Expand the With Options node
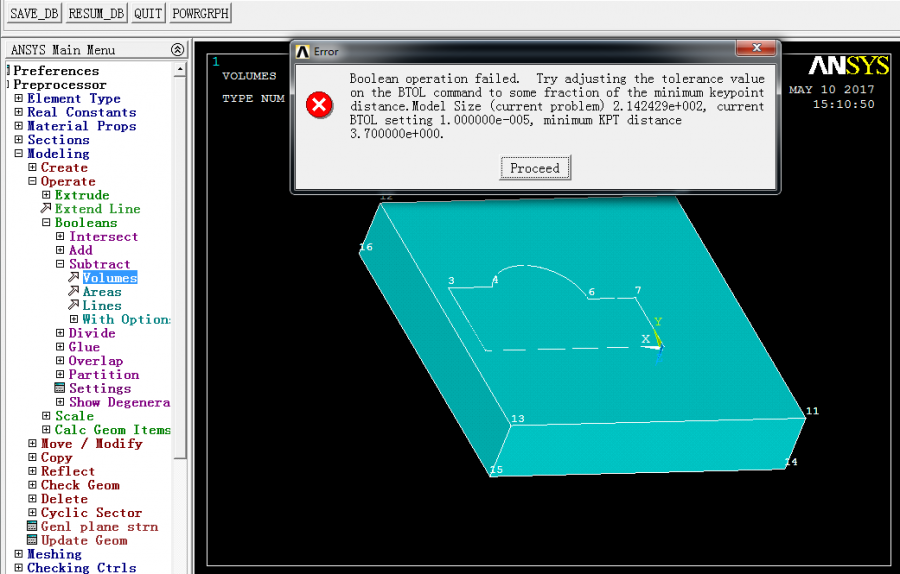Viewport: 900px width, 574px height. [73, 319]
